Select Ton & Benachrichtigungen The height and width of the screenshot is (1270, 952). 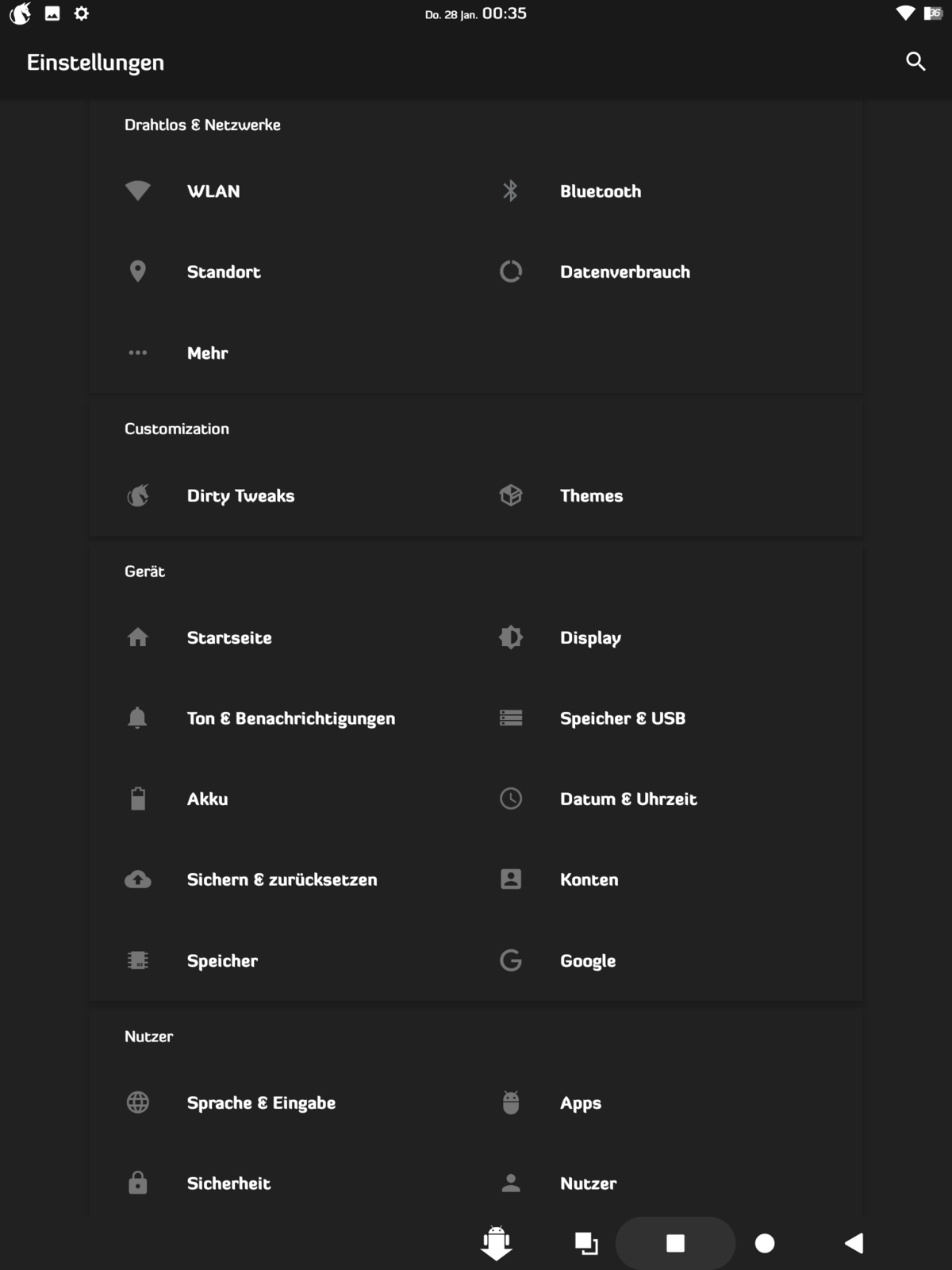(290, 718)
